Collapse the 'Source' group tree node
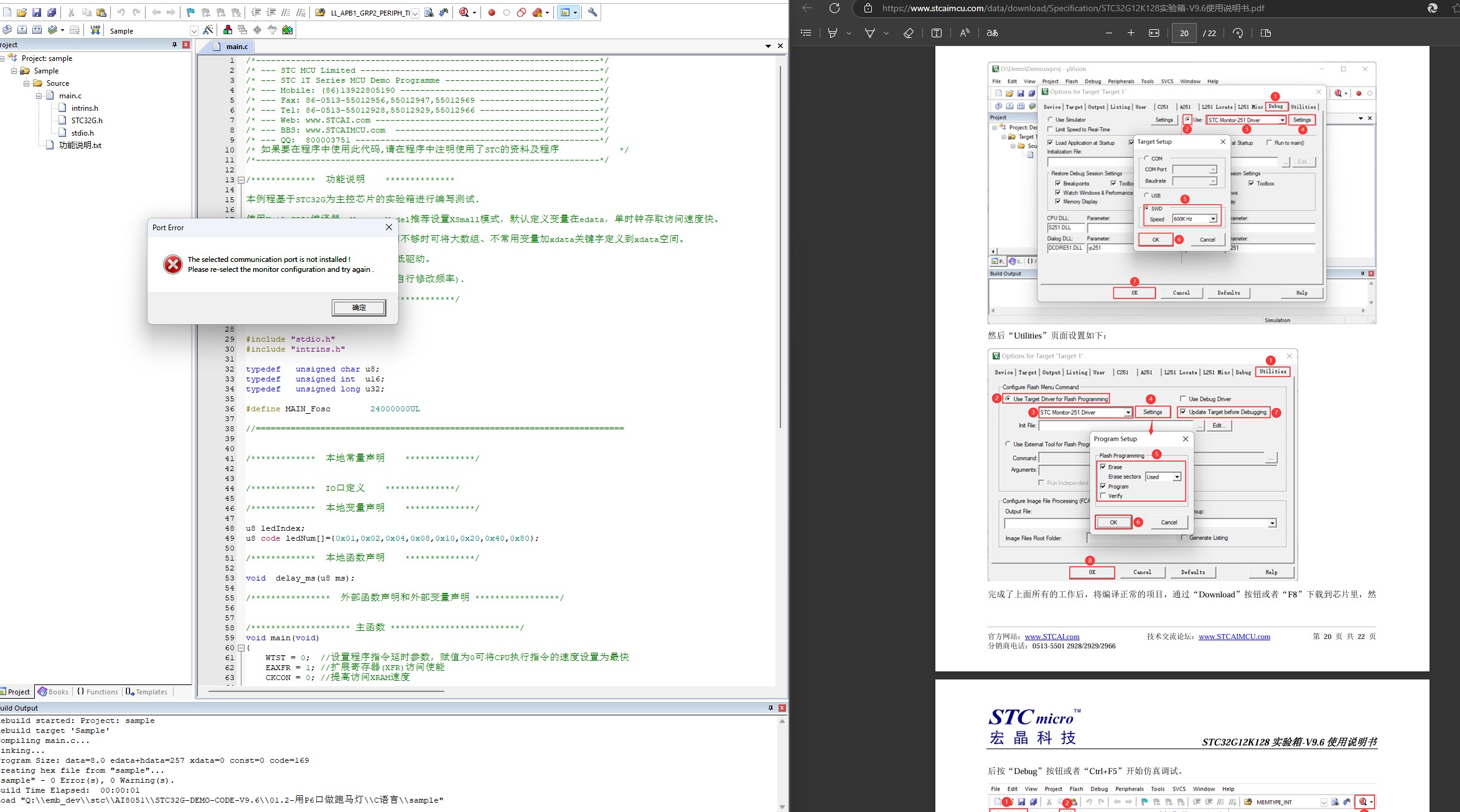The image size is (1460, 812). pos(27,83)
